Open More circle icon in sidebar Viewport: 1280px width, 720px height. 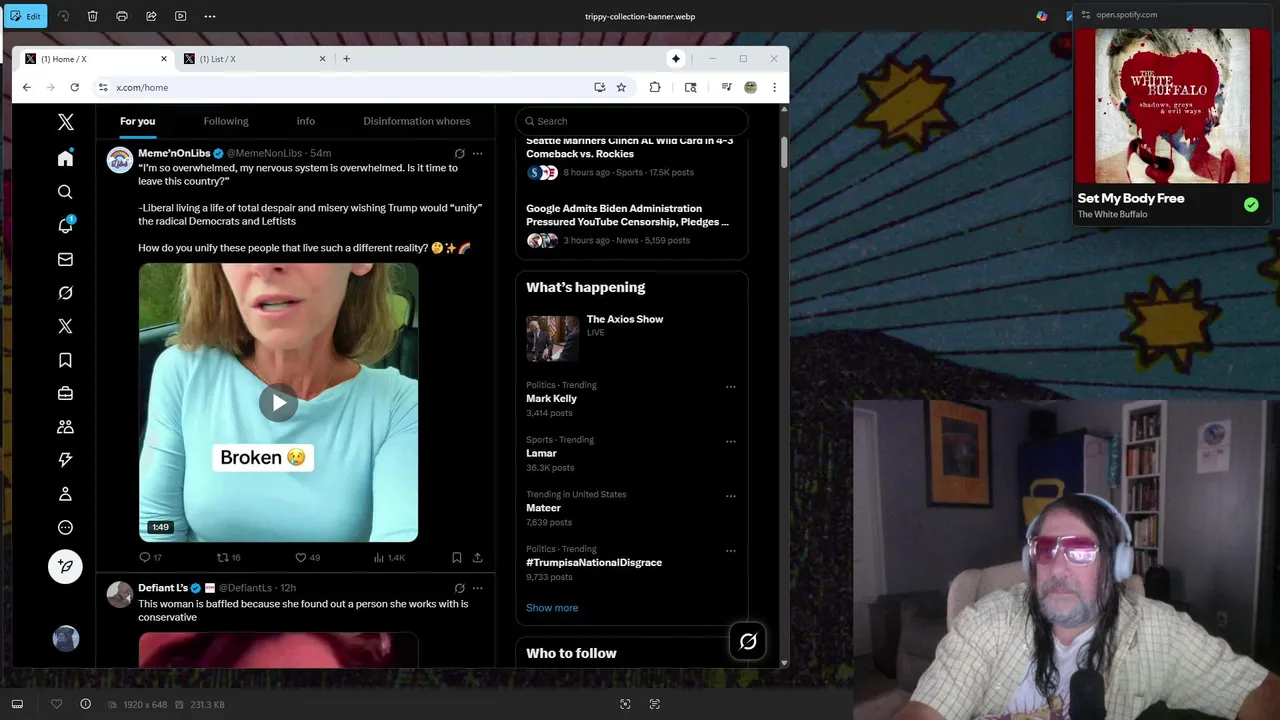[x=65, y=527]
